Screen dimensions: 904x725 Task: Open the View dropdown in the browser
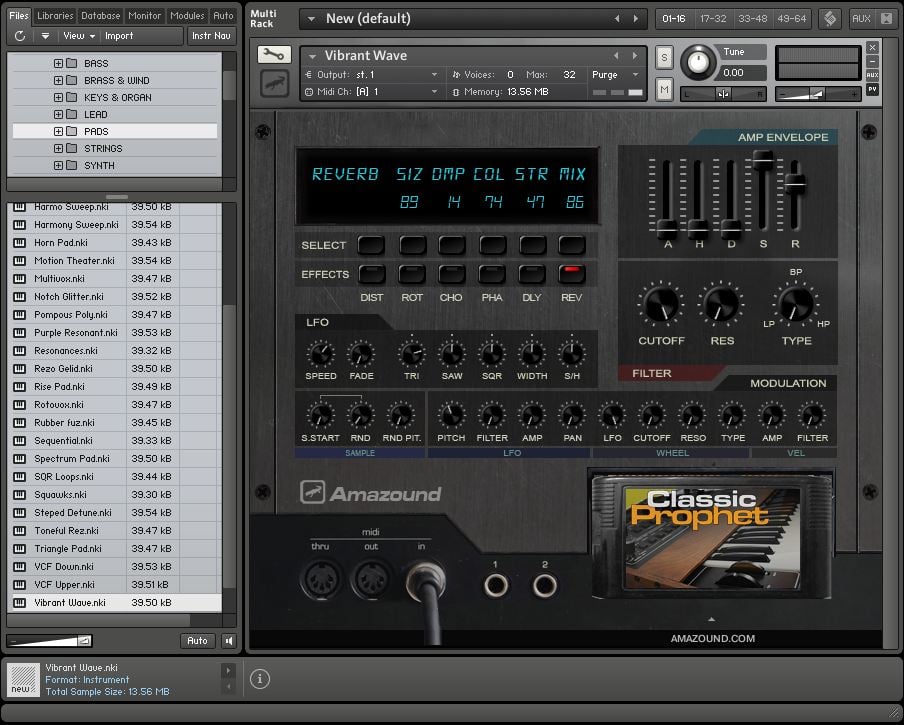click(x=79, y=36)
